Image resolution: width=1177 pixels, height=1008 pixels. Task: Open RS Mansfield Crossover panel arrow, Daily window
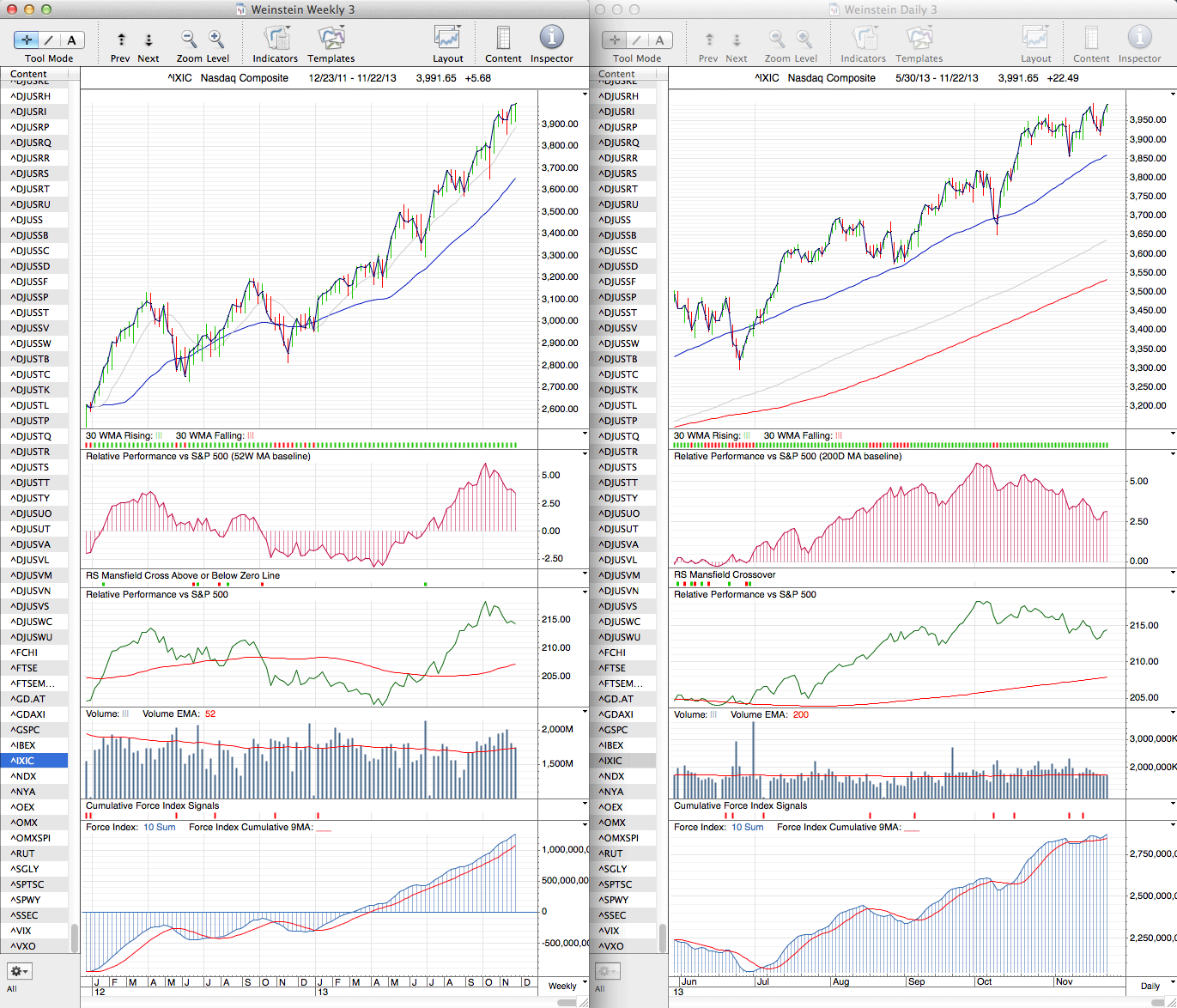[1173, 574]
